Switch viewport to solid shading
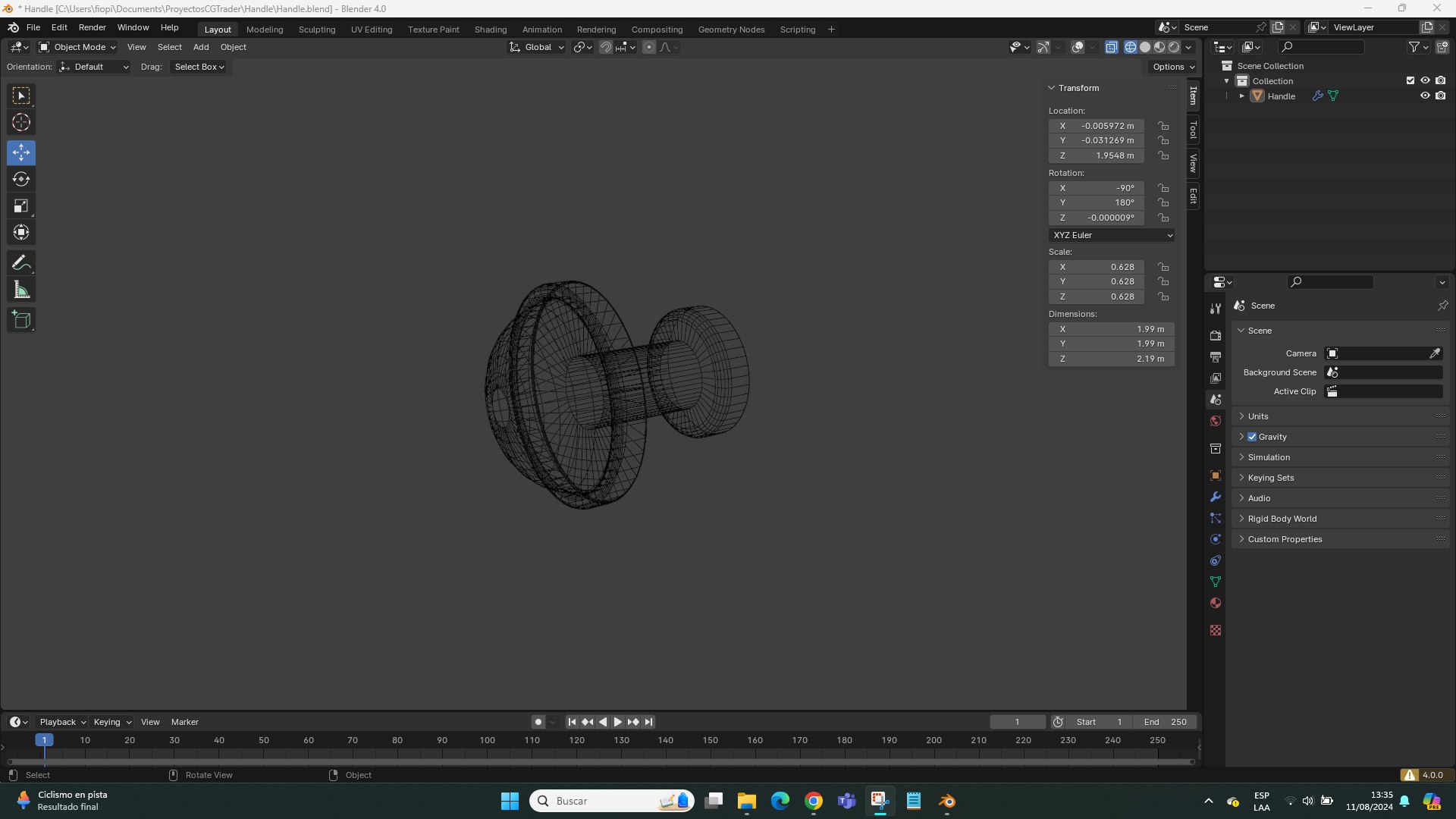 click(x=1145, y=47)
